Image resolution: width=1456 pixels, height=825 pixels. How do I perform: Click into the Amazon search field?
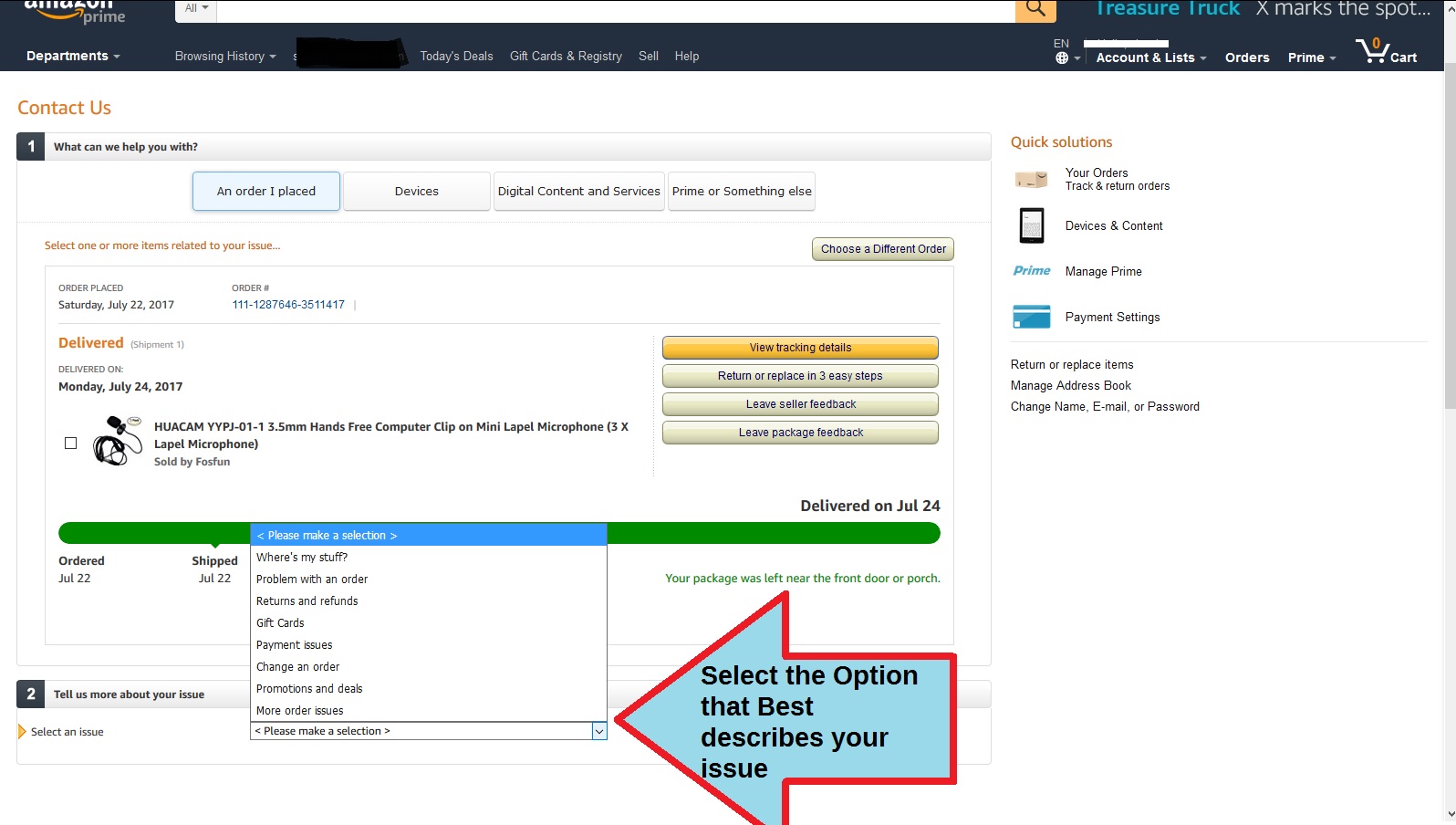tap(616, 10)
